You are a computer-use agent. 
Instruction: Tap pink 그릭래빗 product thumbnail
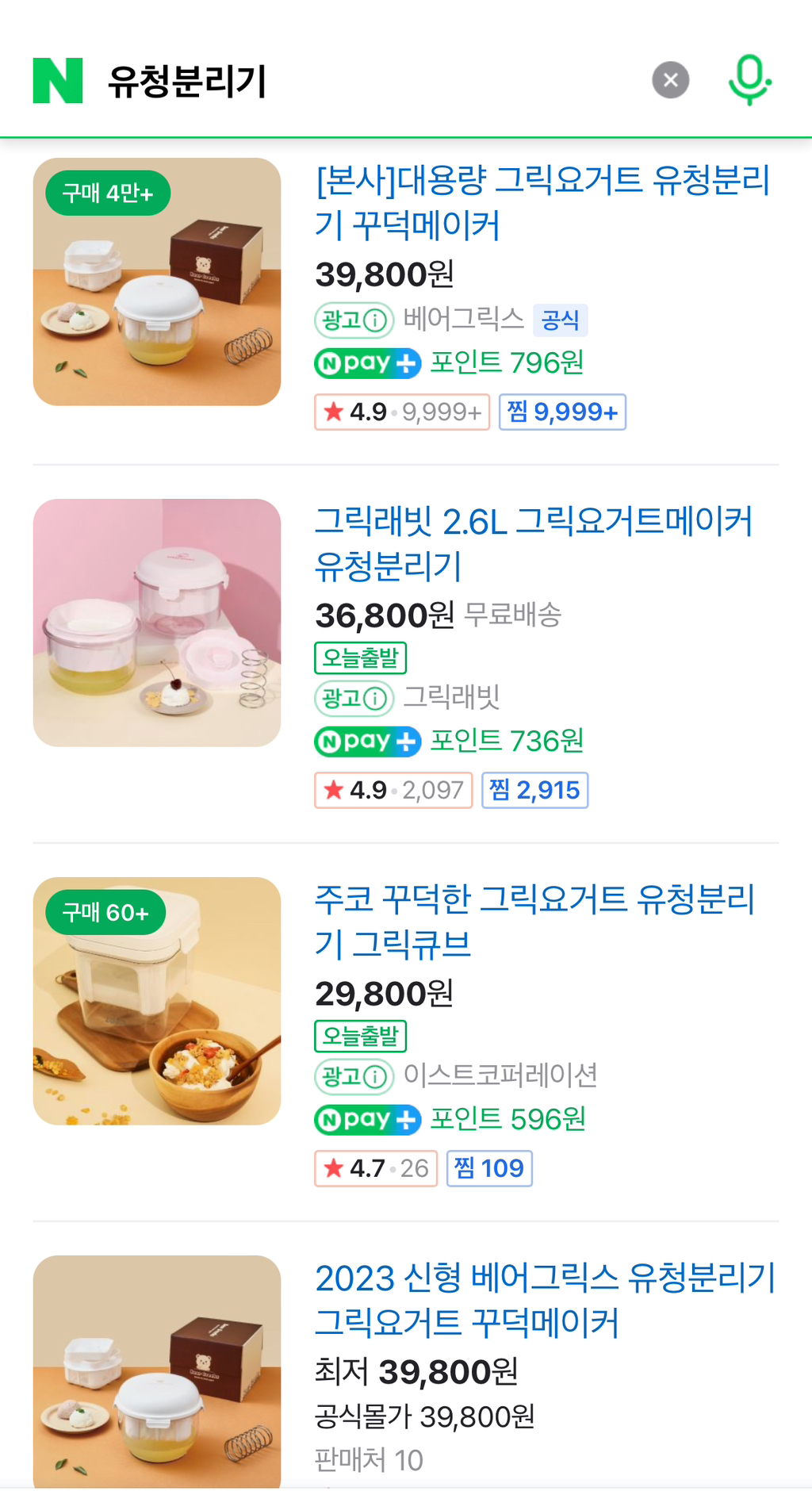(x=157, y=623)
